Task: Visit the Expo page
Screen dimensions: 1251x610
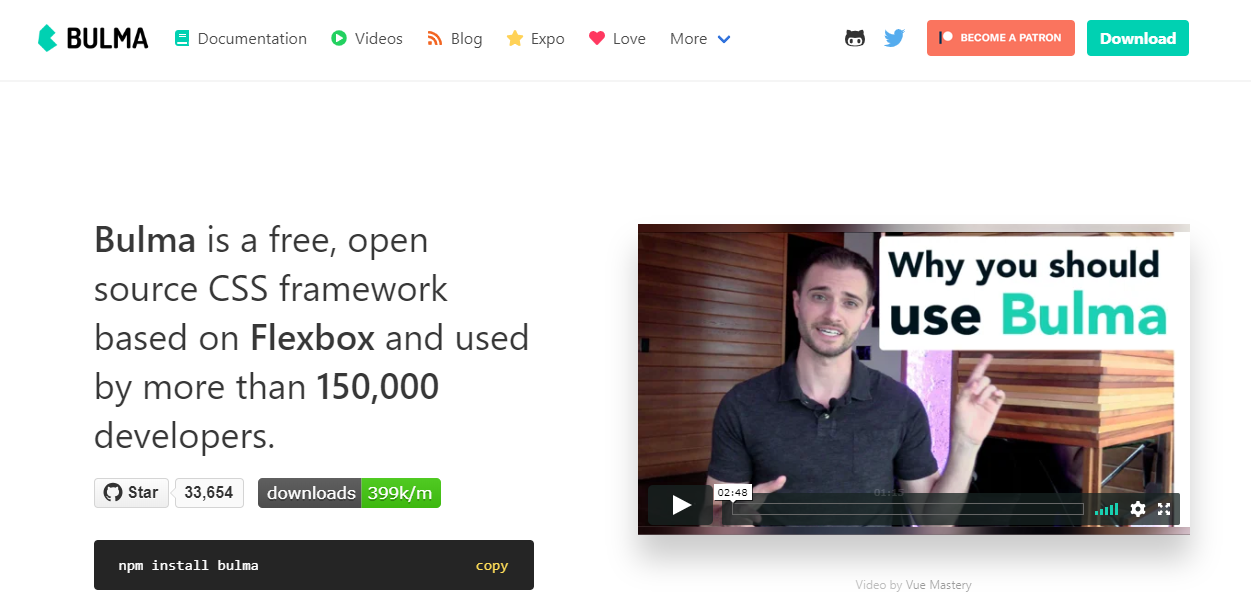Action: tap(535, 39)
